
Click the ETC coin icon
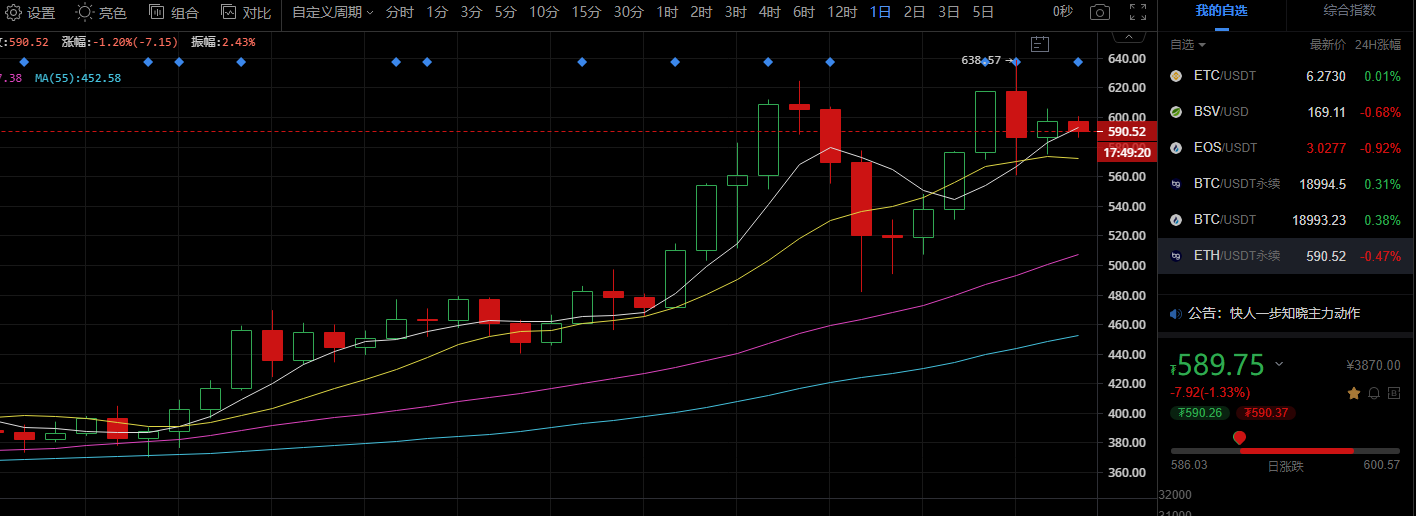point(1177,76)
